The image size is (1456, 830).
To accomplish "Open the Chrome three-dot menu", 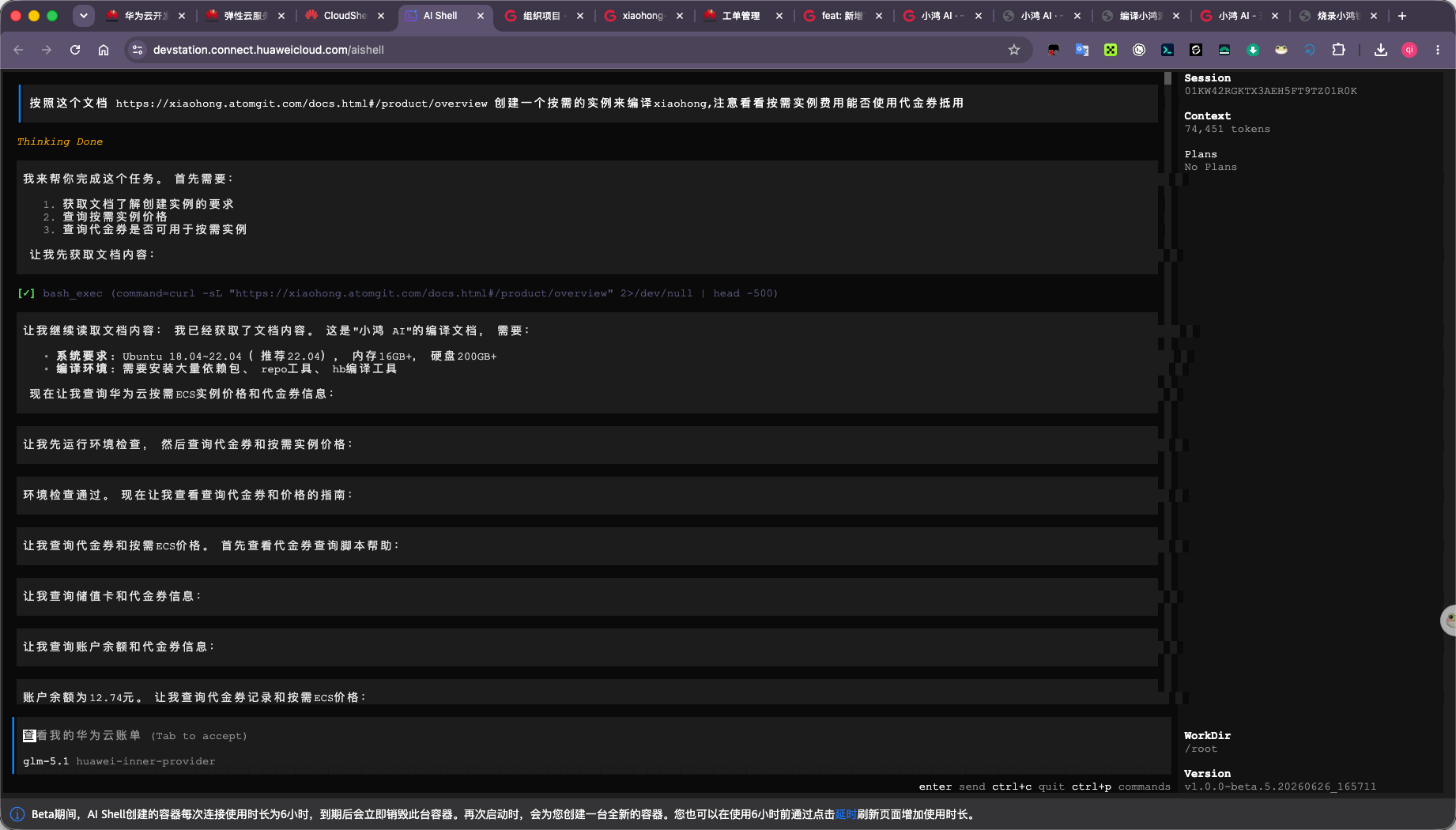I will [x=1438, y=50].
